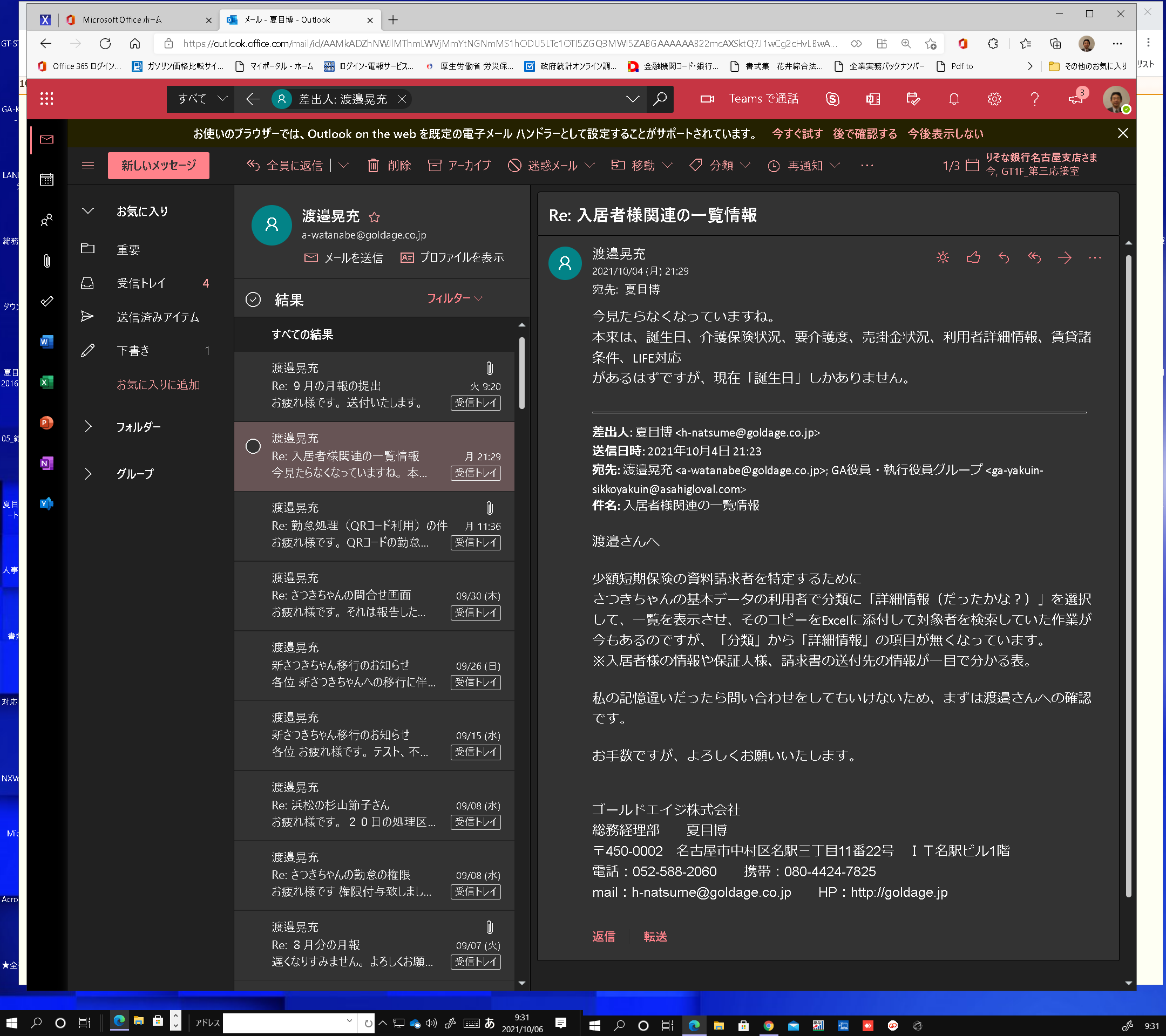
Task: Toggle favorite star next to 渡邉晃充
Action: click(374, 217)
